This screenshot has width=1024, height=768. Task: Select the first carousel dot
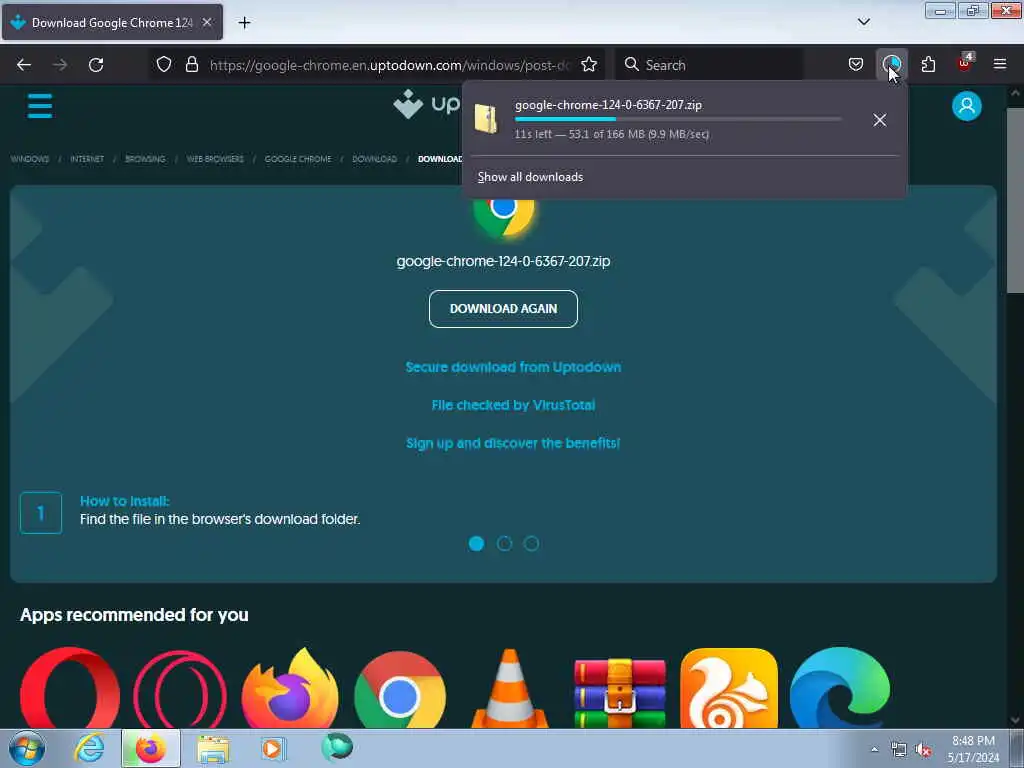[476, 543]
